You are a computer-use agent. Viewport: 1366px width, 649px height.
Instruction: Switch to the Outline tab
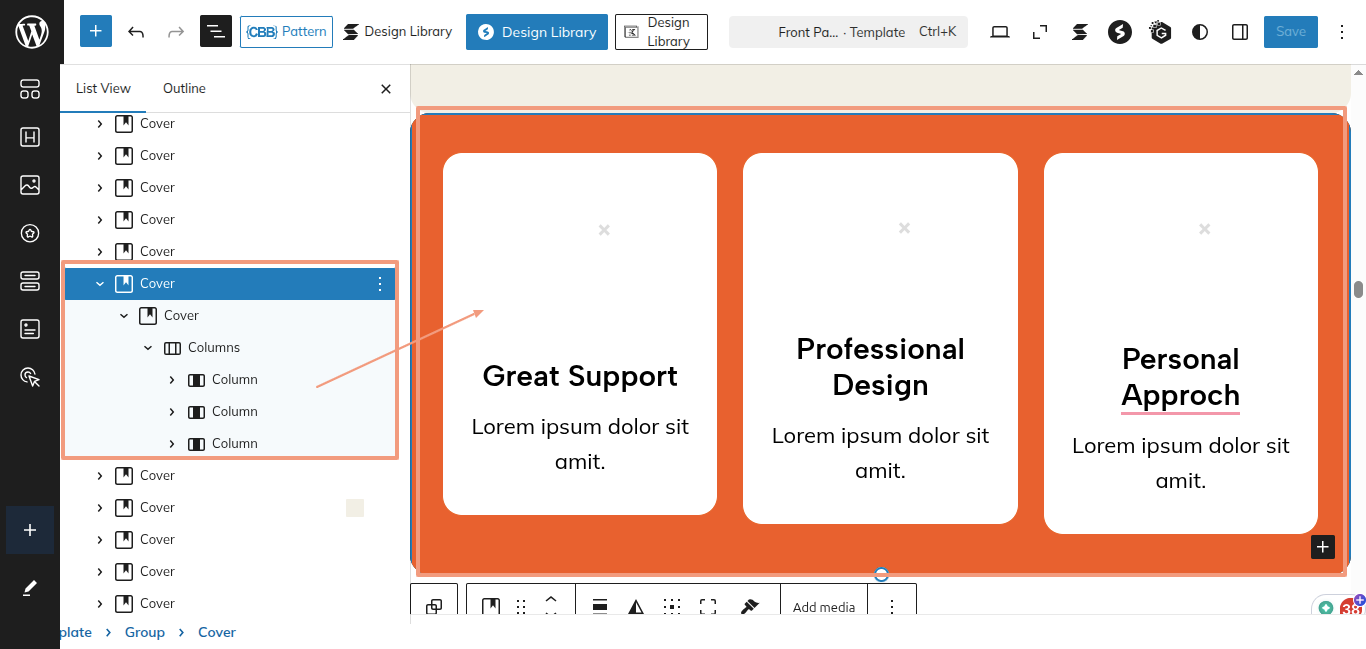(184, 89)
